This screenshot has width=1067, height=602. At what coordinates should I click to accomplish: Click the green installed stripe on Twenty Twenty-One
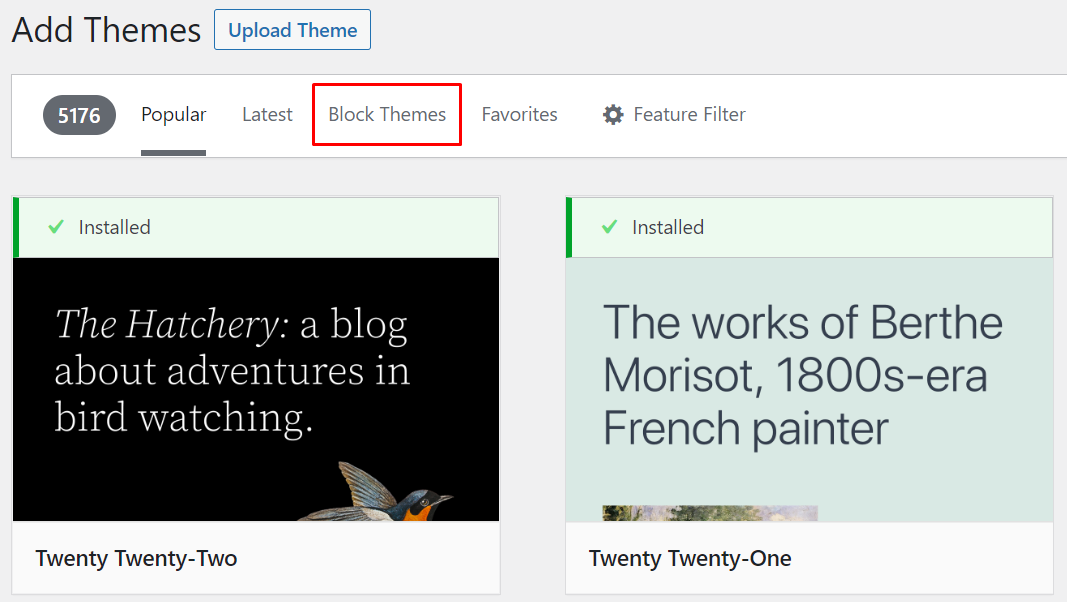[x=568, y=227]
